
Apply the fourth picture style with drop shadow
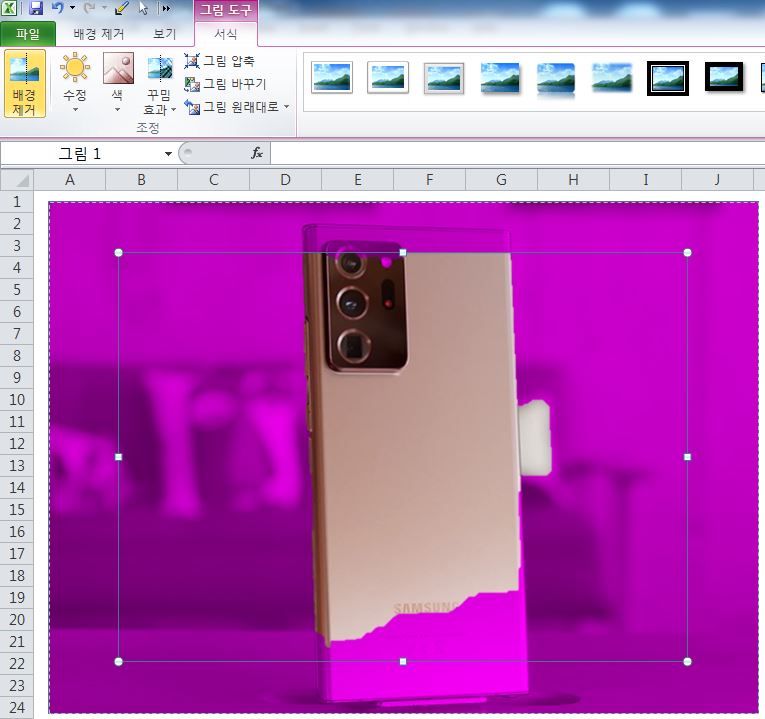[x=500, y=78]
